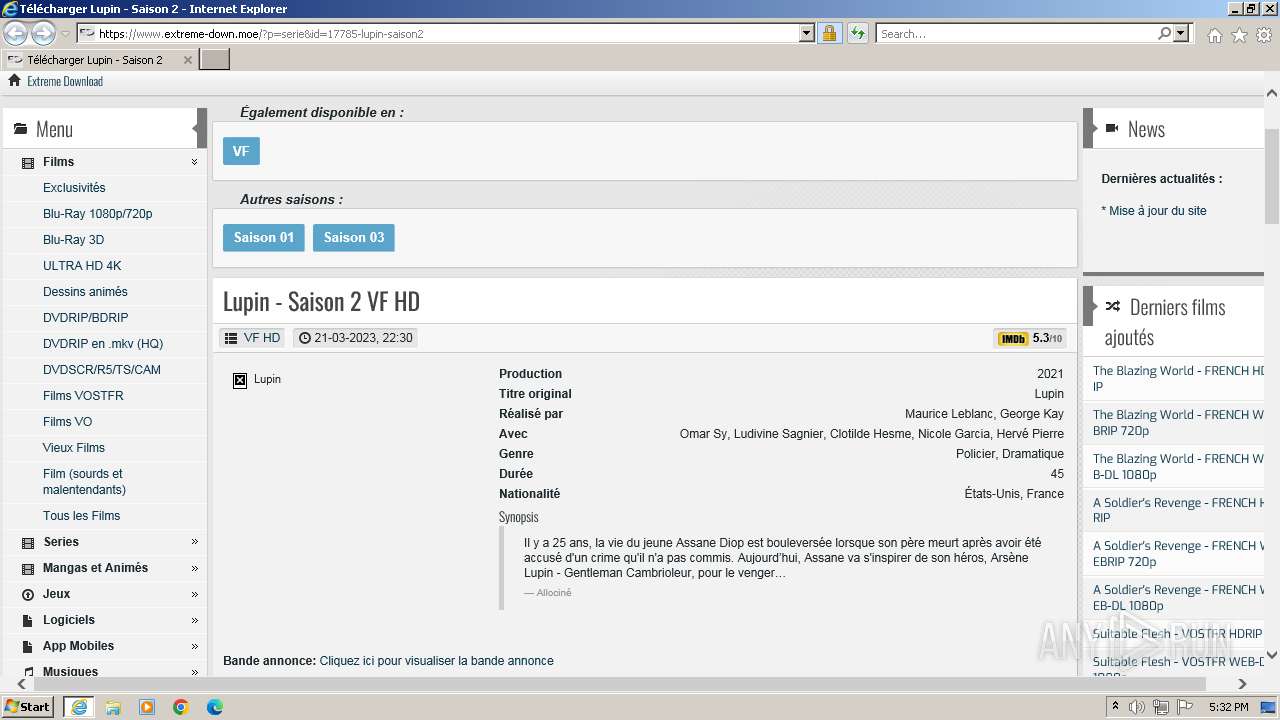Open DVDRIP/BDRIP category
1280x720 pixels.
click(85, 318)
